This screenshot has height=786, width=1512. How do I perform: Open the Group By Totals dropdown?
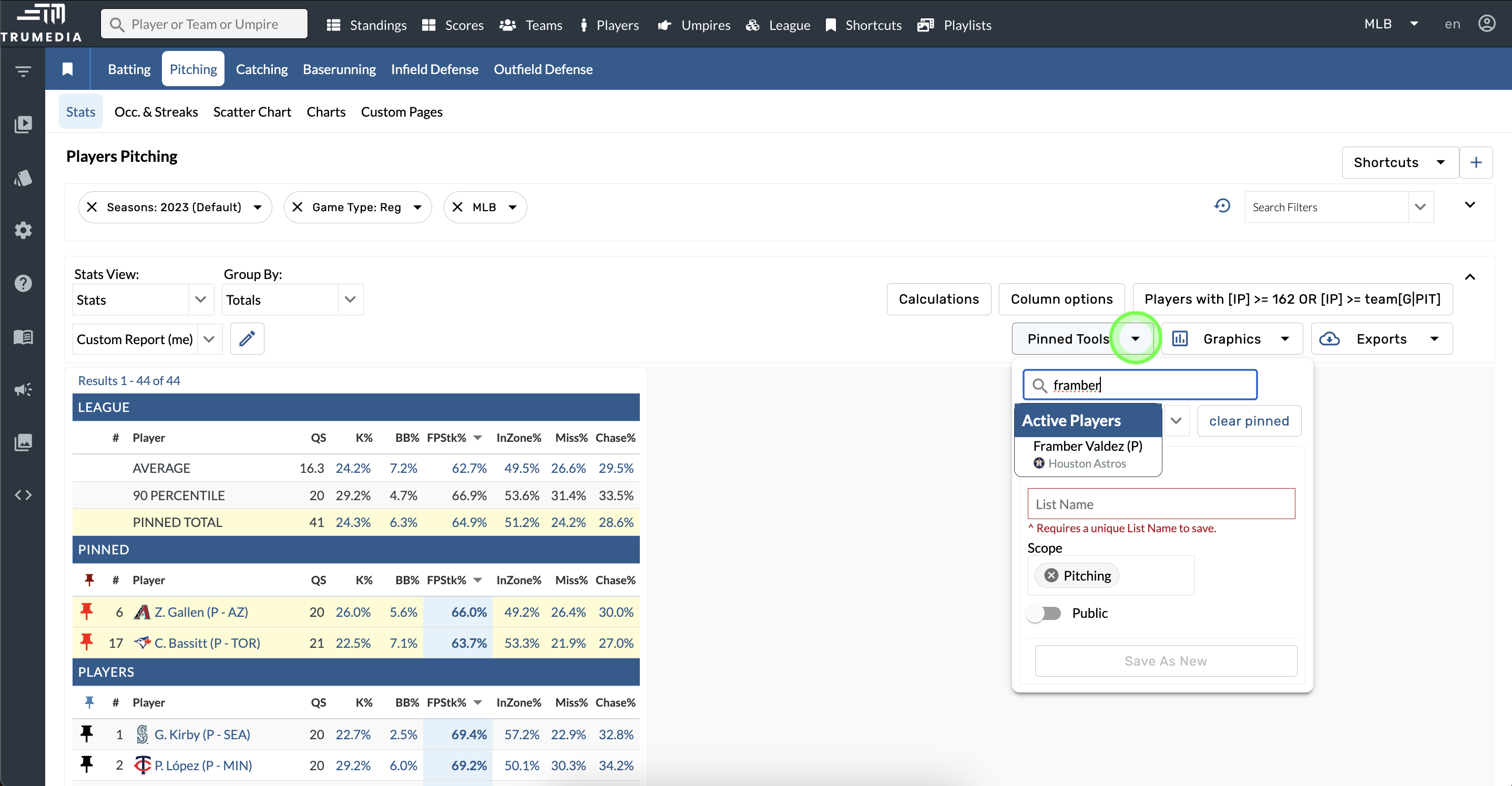[x=351, y=299]
